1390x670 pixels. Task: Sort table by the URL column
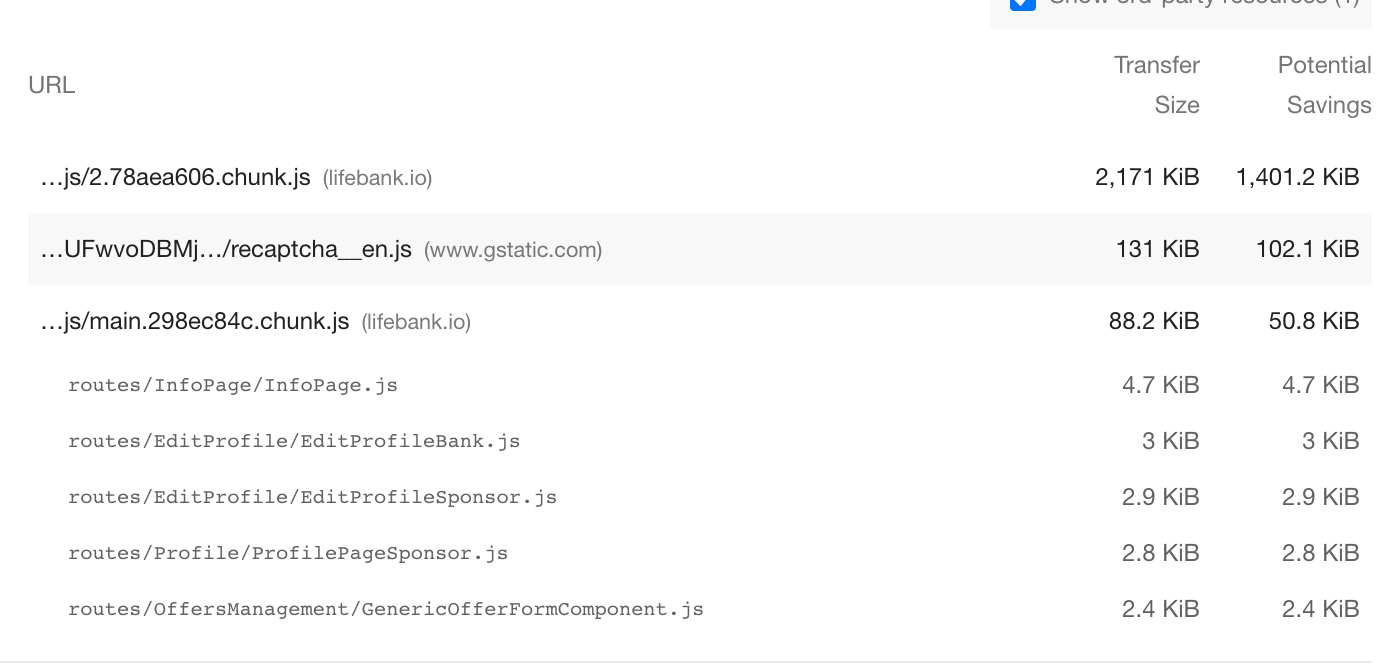point(51,85)
